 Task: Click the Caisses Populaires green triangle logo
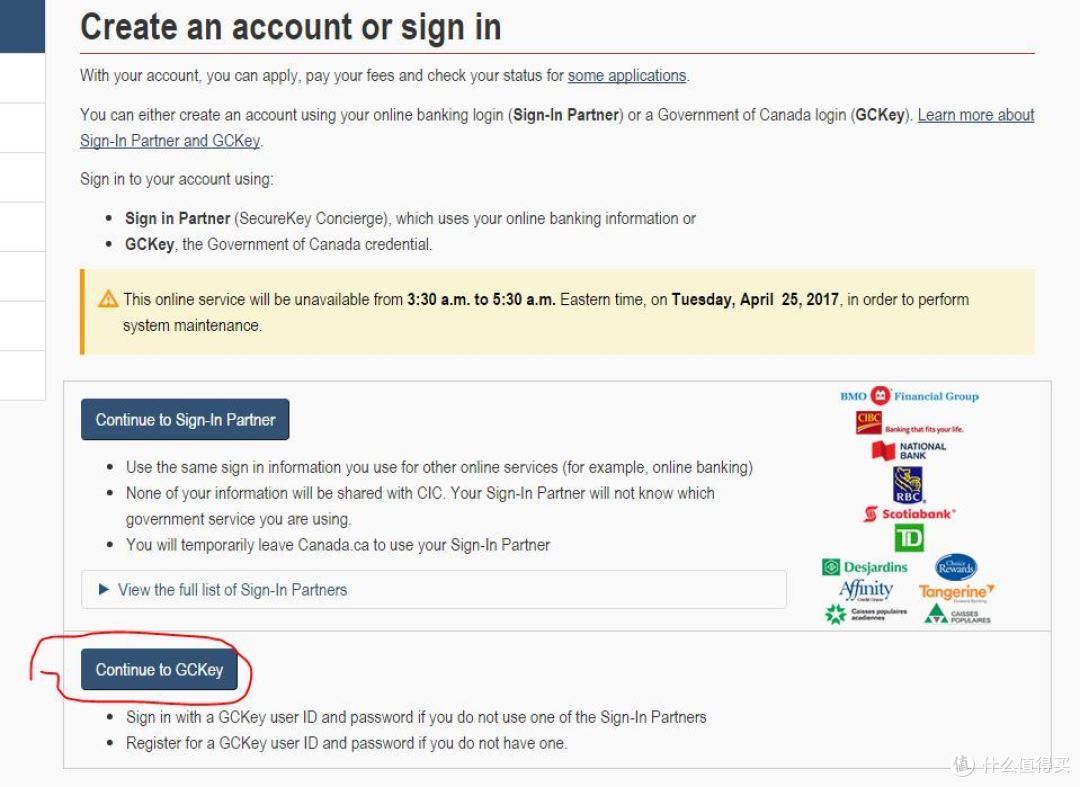[957, 614]
